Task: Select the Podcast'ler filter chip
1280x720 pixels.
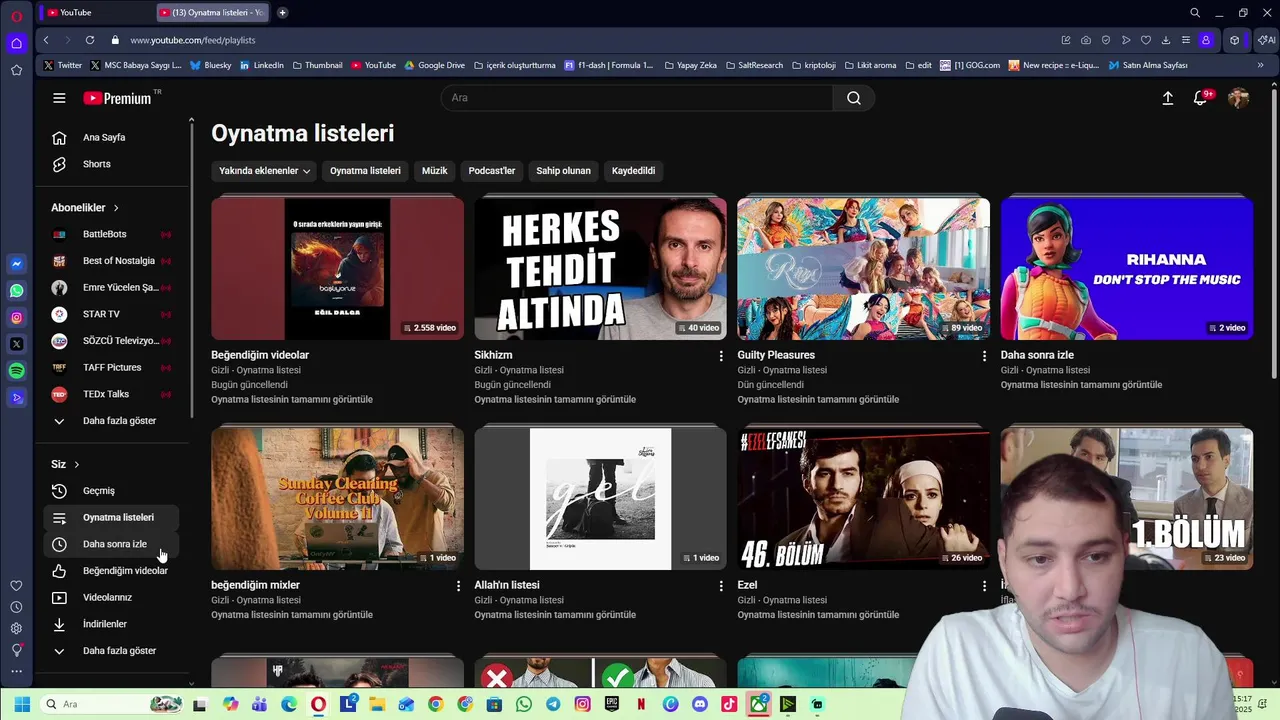Action: tap(491, 171)
